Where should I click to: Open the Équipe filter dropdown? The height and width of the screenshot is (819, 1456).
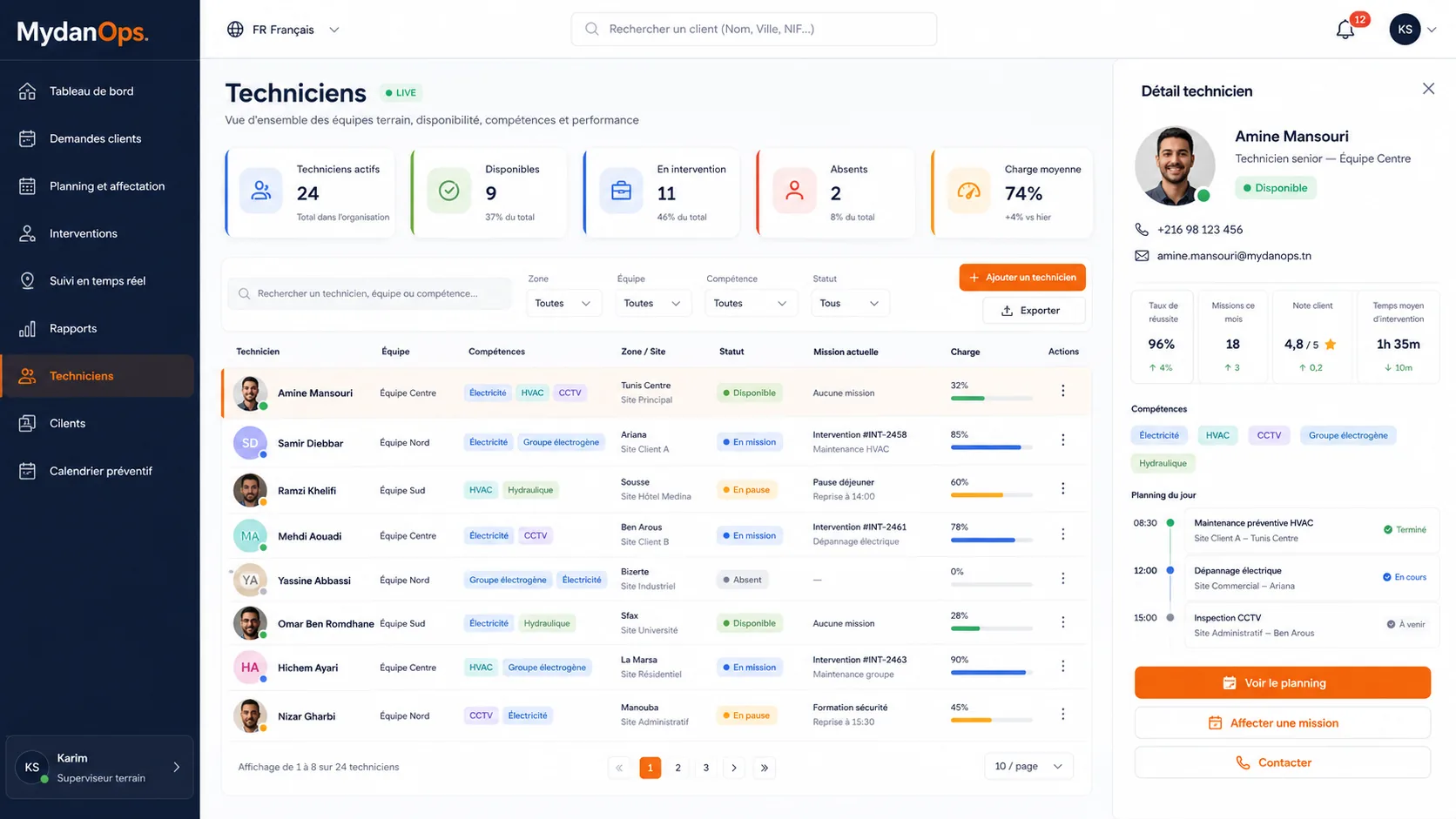point(653,303)
